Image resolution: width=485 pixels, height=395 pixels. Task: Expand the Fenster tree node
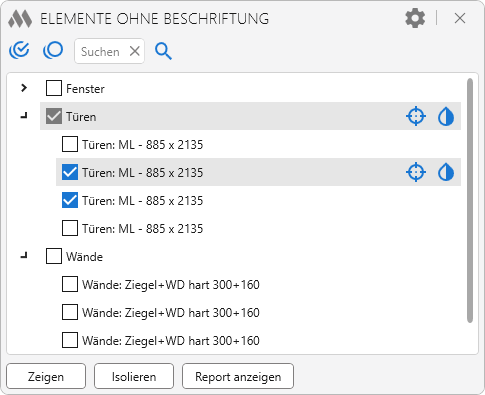pos(24,88)
